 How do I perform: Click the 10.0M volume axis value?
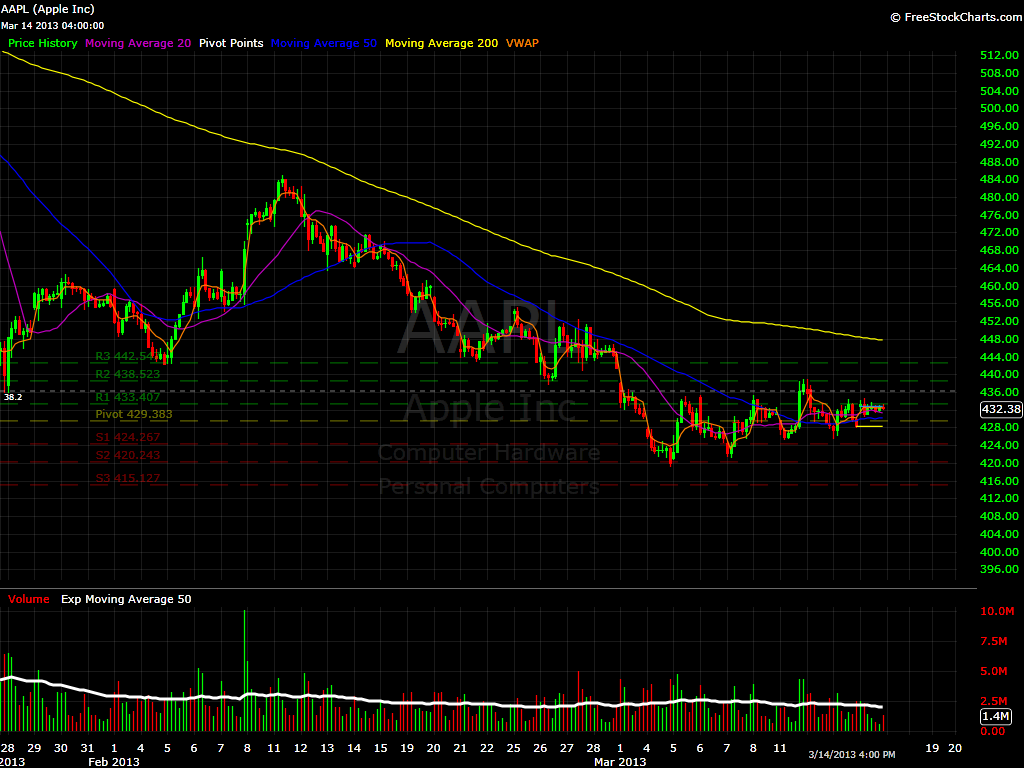pos(997,611)
